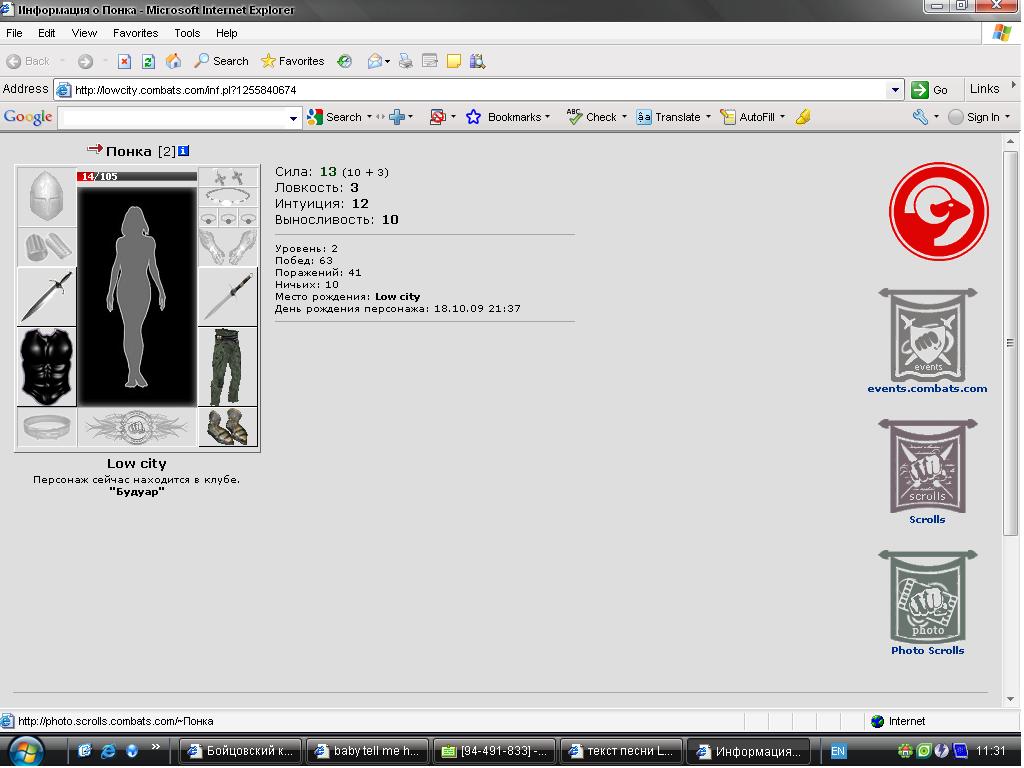Viewport: 1024px width, 768px height.
Task: Click the EN language indicator
Action: pos(838,752)
